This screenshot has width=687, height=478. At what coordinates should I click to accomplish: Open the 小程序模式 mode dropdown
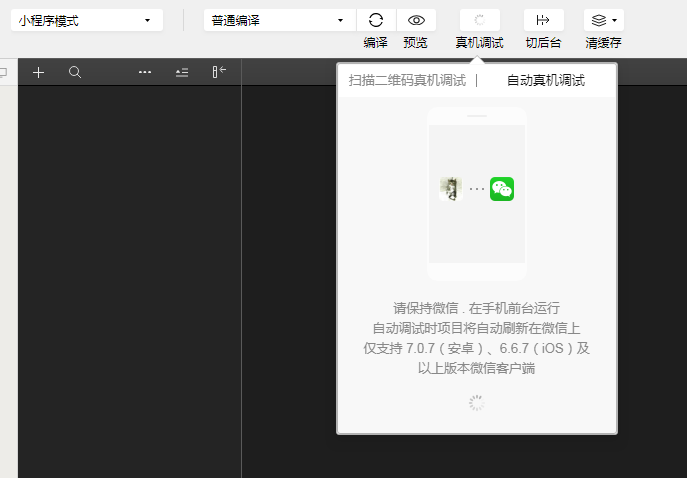pyautogui.click(x=87, y=20)
